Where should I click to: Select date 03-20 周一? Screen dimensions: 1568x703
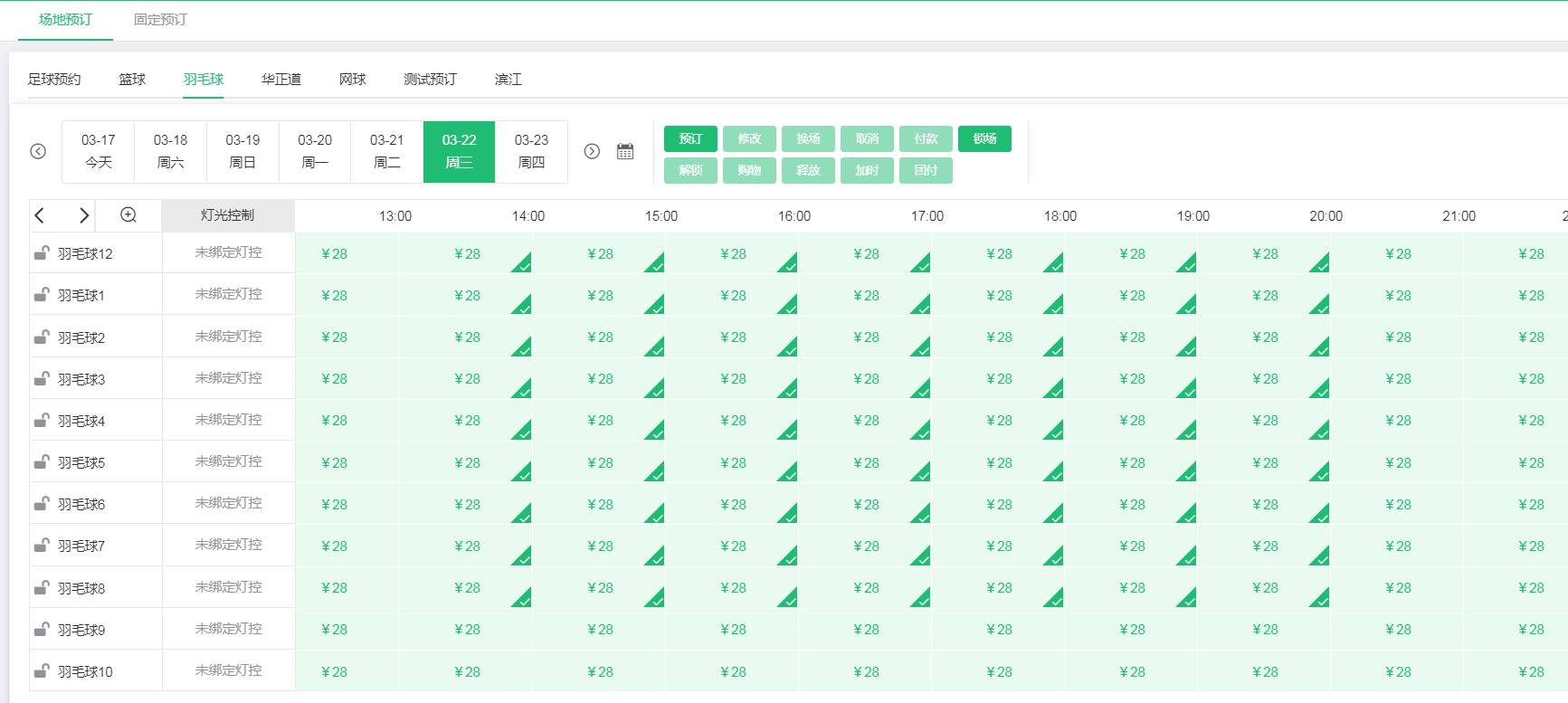315,151
